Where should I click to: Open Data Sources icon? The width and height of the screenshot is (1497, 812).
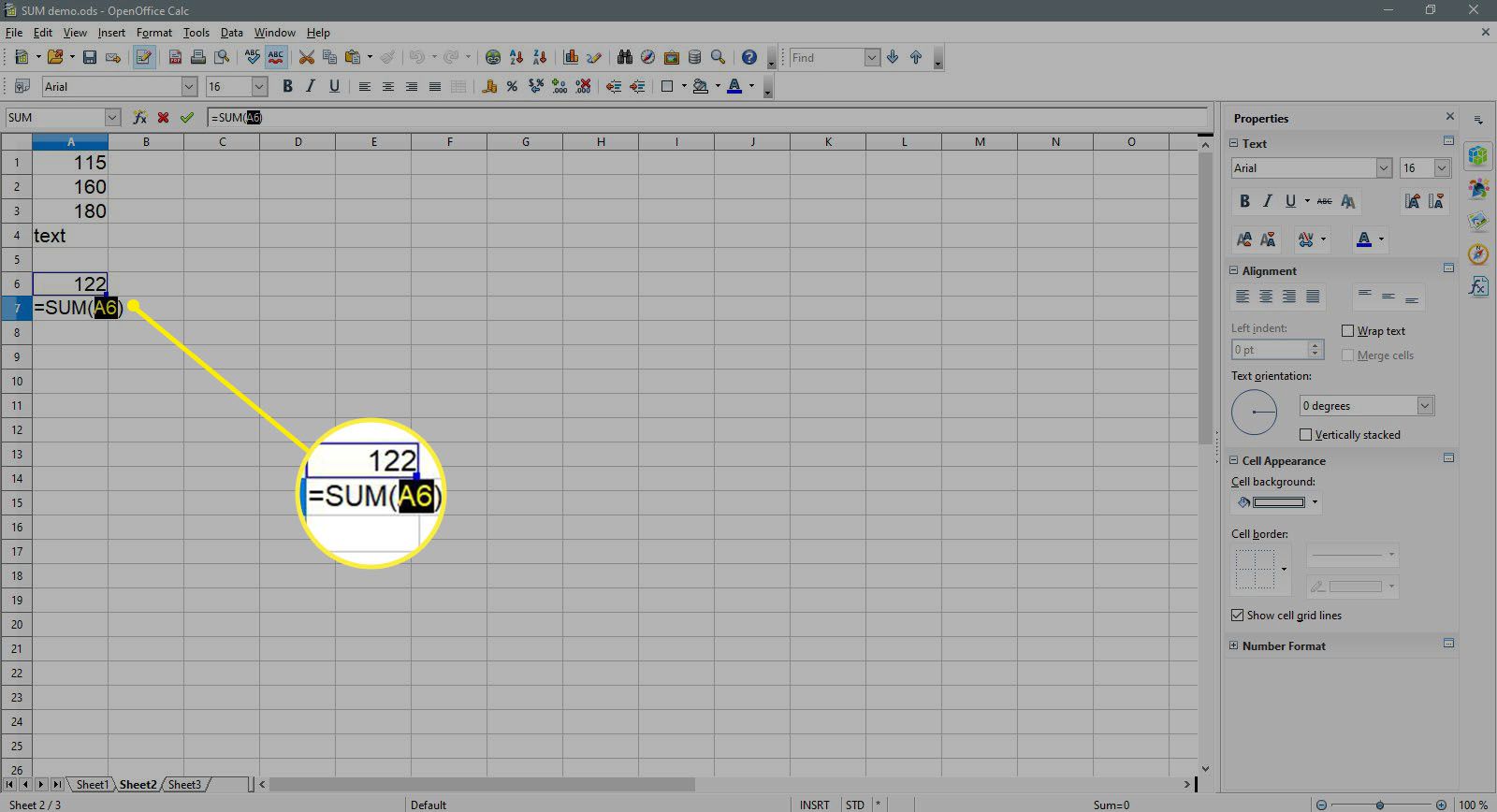(694, 58)
